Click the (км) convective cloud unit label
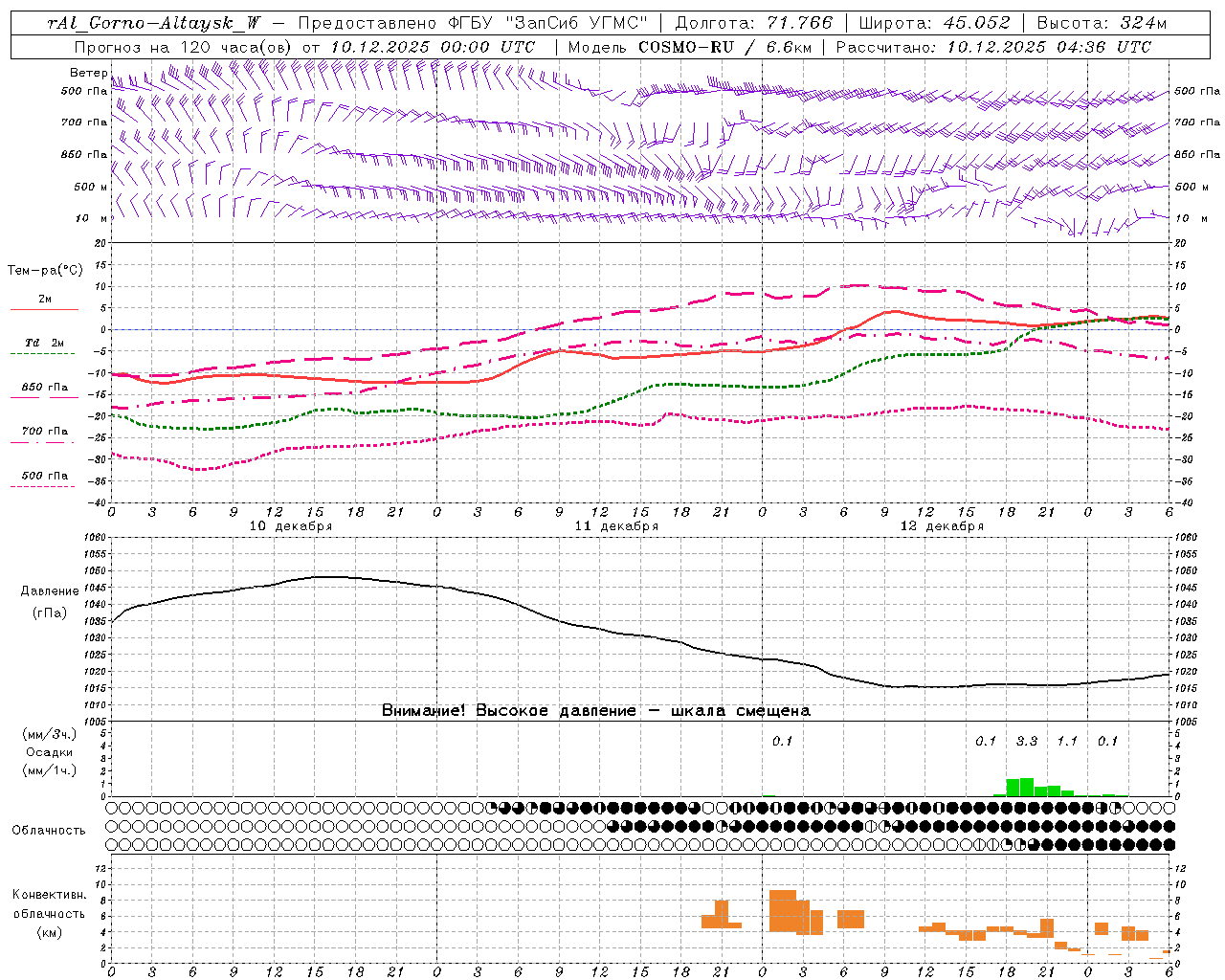 (49, 932)
